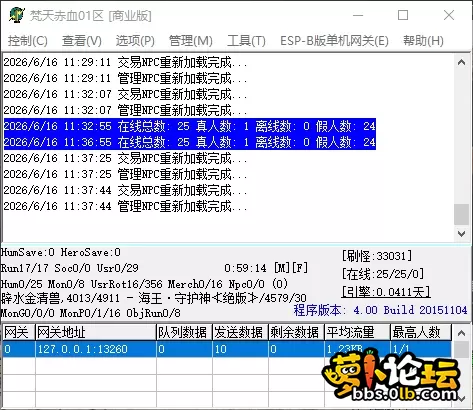Click the 队列数据 column header

(x=184, y=332)
